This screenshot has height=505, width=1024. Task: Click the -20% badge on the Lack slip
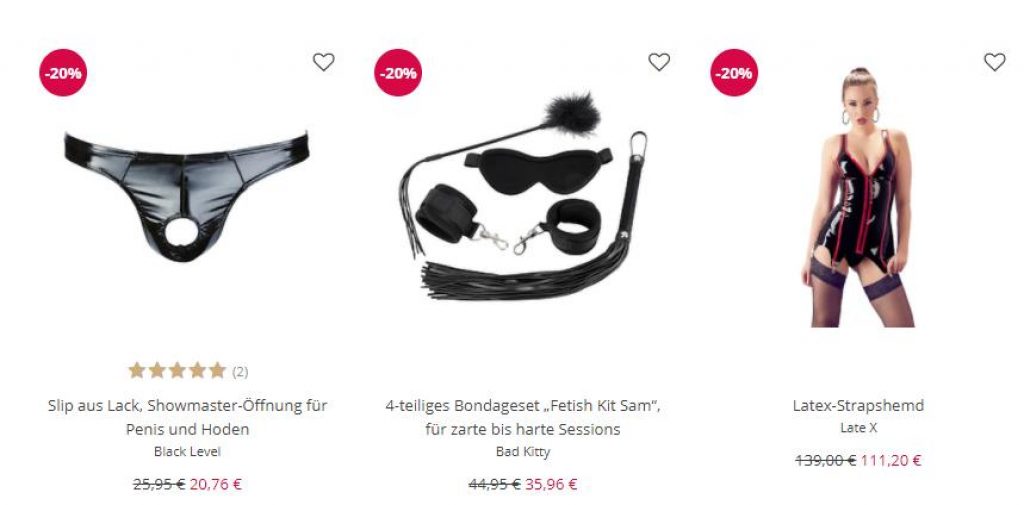63,73
